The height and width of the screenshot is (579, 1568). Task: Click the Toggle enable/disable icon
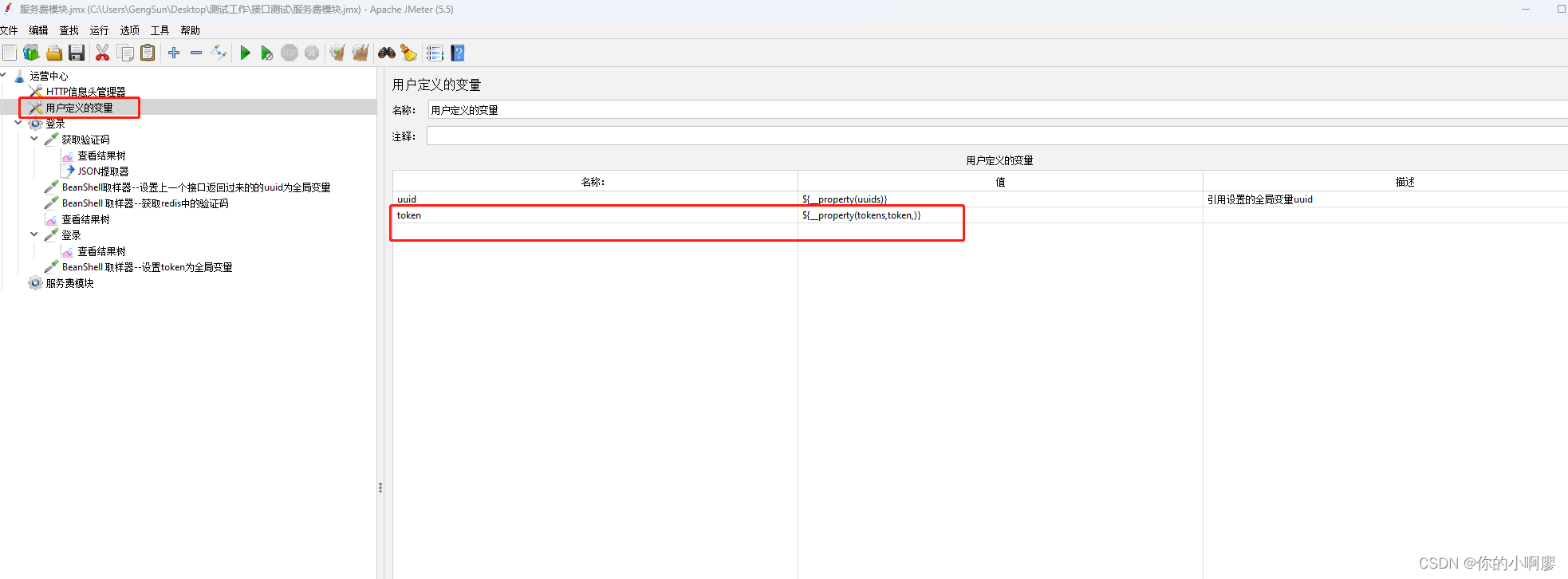pyautogui.click(x=219, y=53)
